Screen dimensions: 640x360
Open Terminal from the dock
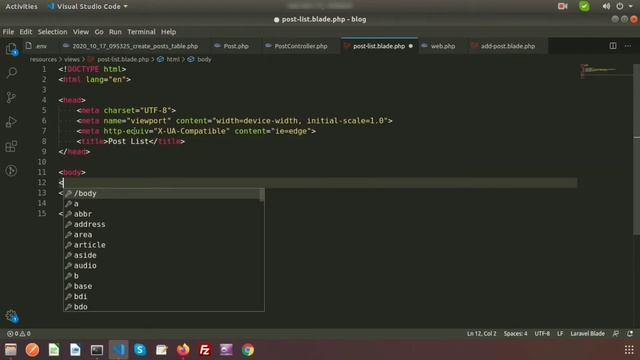click(x=97, y=350)
